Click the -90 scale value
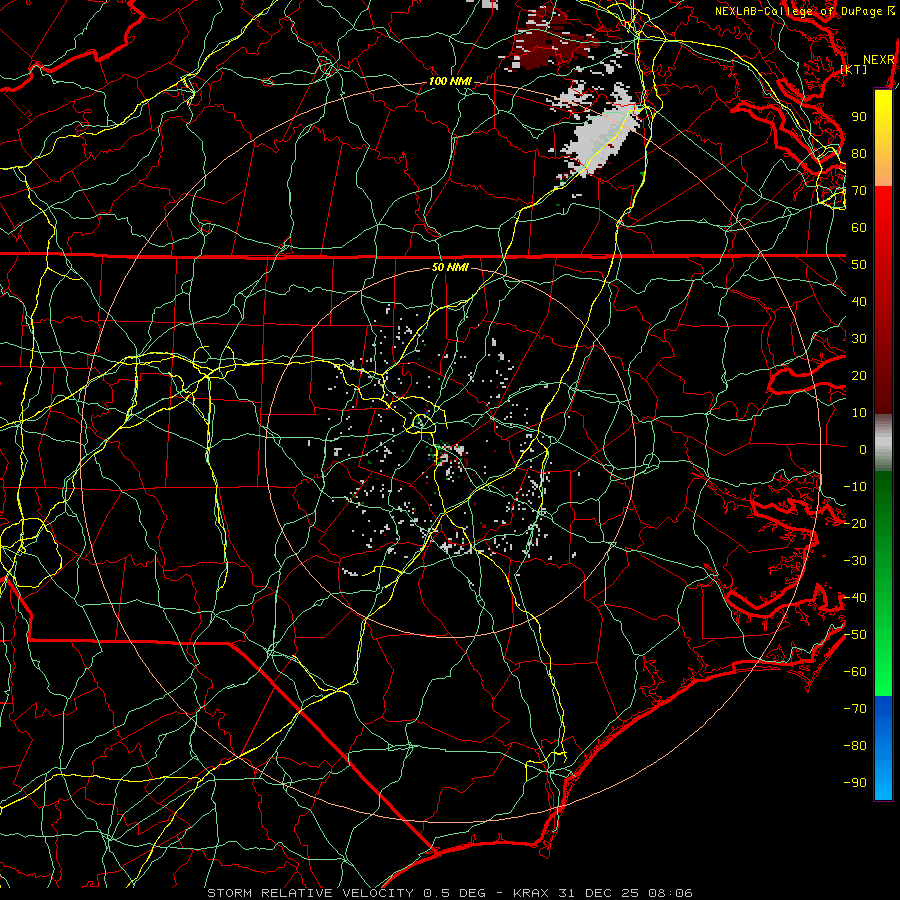 (x=855, y=783)
